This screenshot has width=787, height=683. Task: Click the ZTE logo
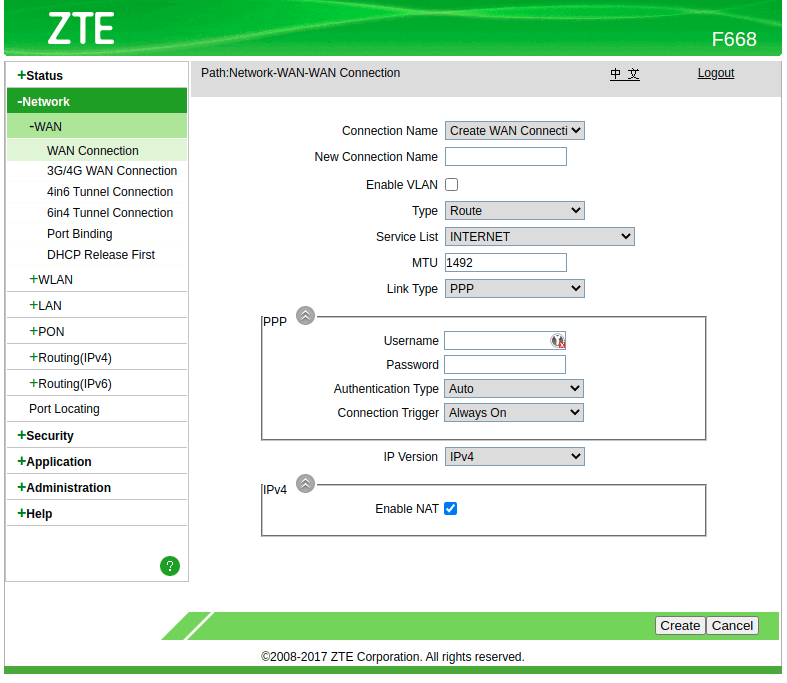81,29
